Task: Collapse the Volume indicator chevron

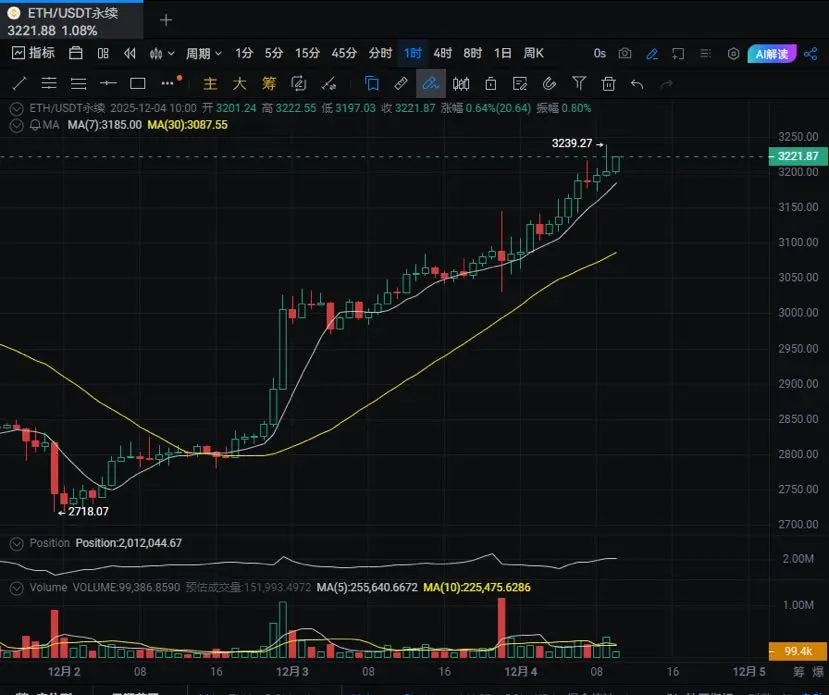Action: pyautogui.click(x=16, y=588)
